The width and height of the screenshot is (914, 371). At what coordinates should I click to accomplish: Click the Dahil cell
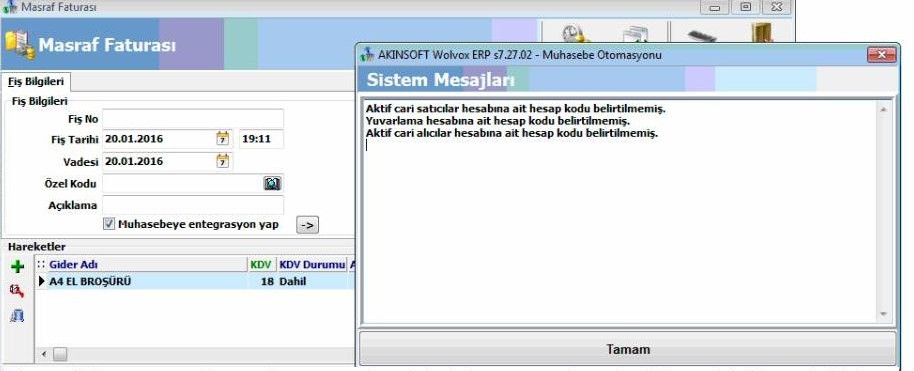(x=311, y=281)
